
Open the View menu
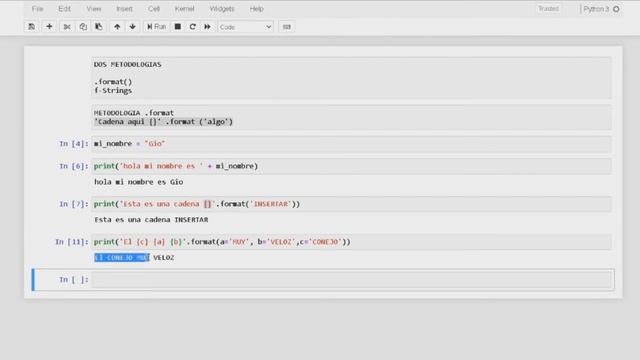(93, 9)
